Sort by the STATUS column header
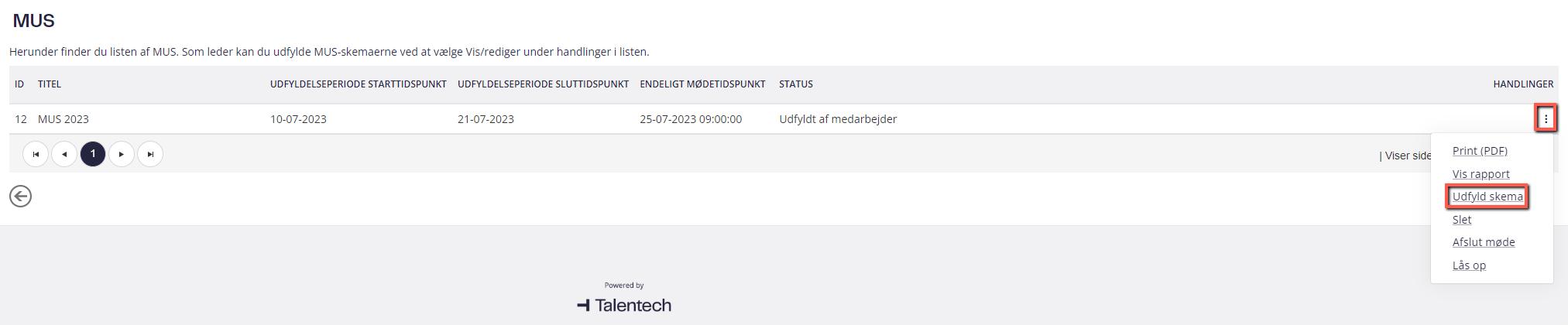Viewport: 1568px width, 325px height. tap(796, 84)
